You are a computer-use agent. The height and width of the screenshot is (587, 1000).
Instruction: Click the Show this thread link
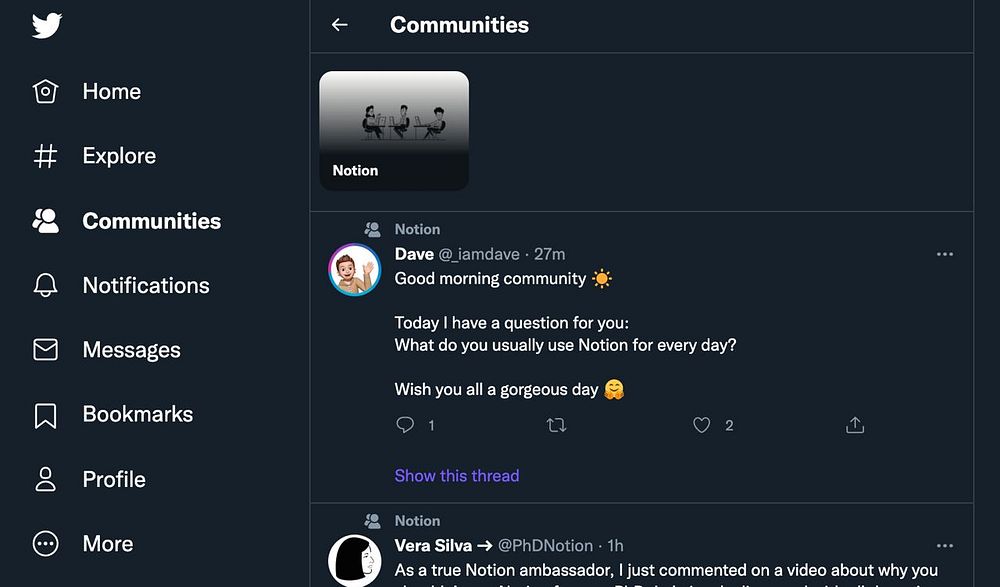click(457, 476)
